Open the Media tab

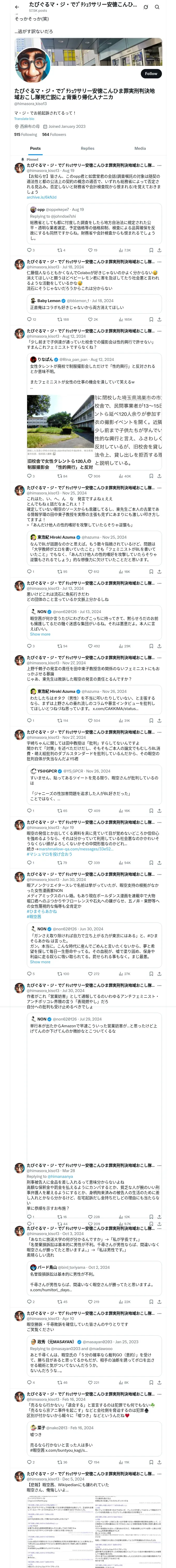tap(140, 148)
